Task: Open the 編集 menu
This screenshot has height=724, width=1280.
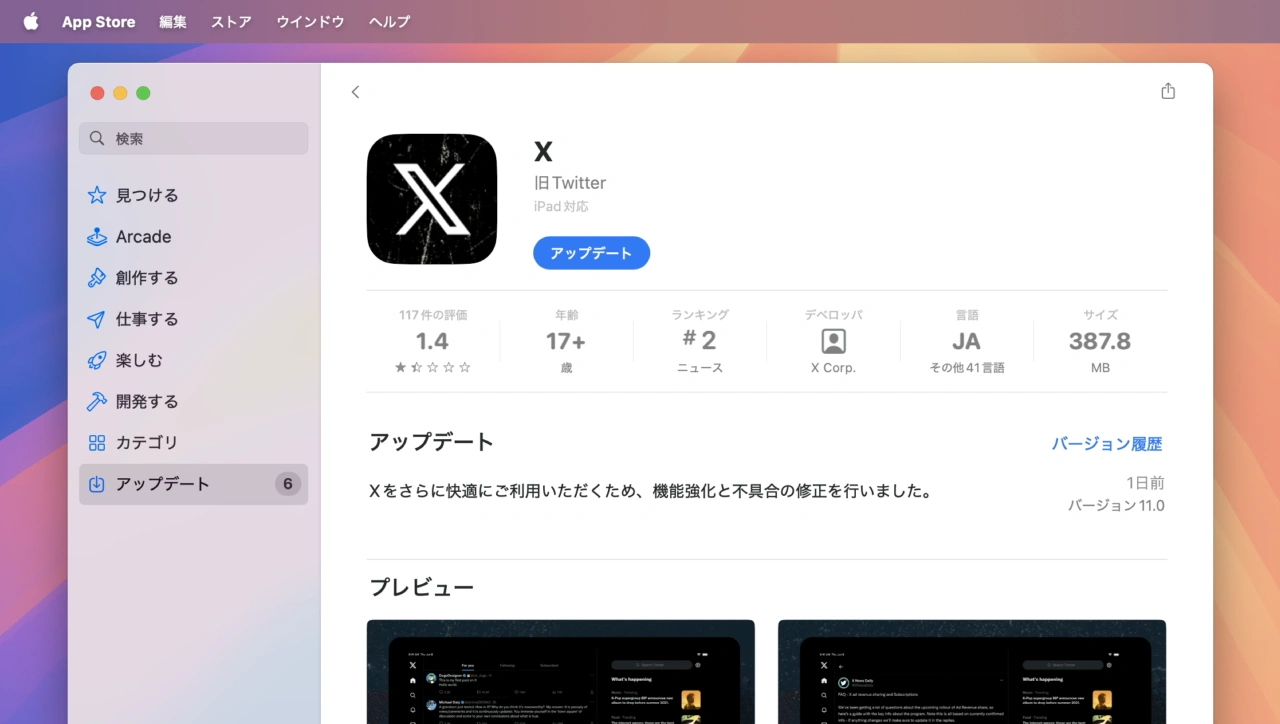Action: click(173, 22)
